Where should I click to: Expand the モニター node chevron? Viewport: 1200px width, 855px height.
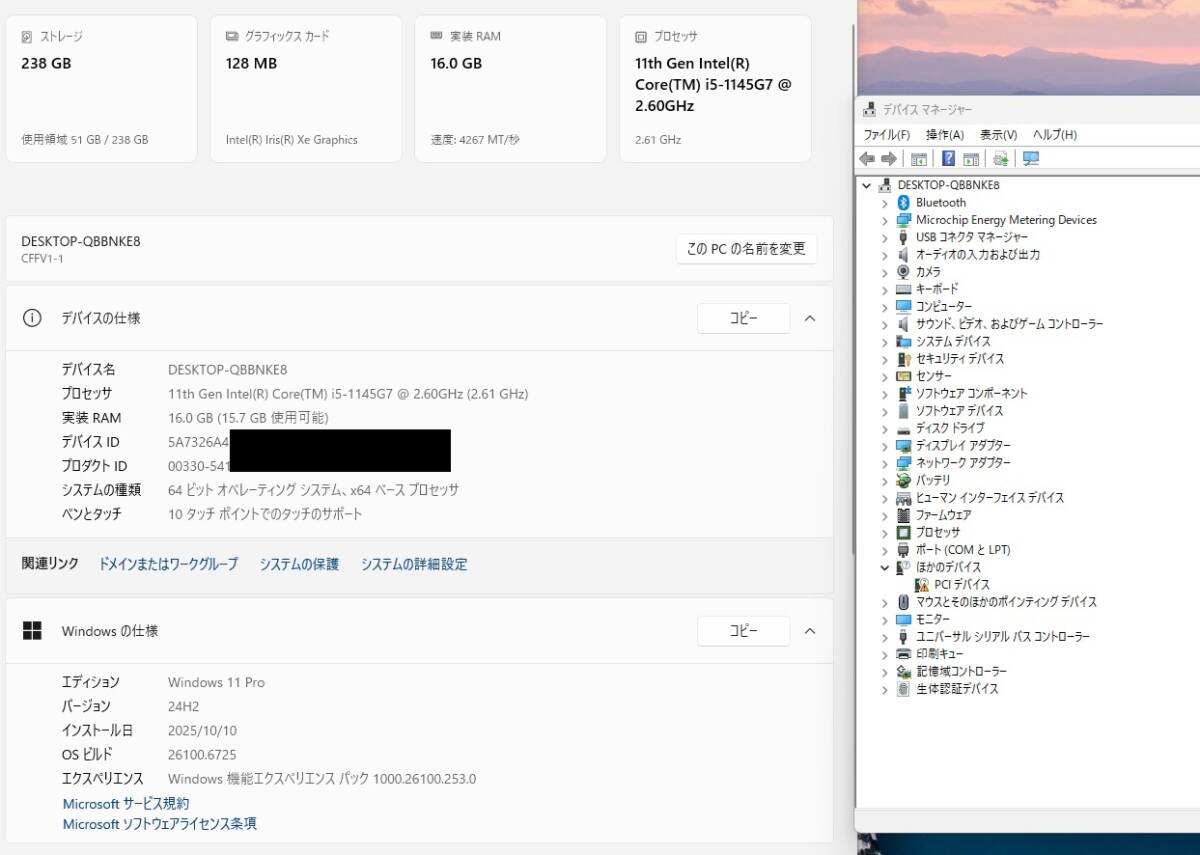coord(885,620)
